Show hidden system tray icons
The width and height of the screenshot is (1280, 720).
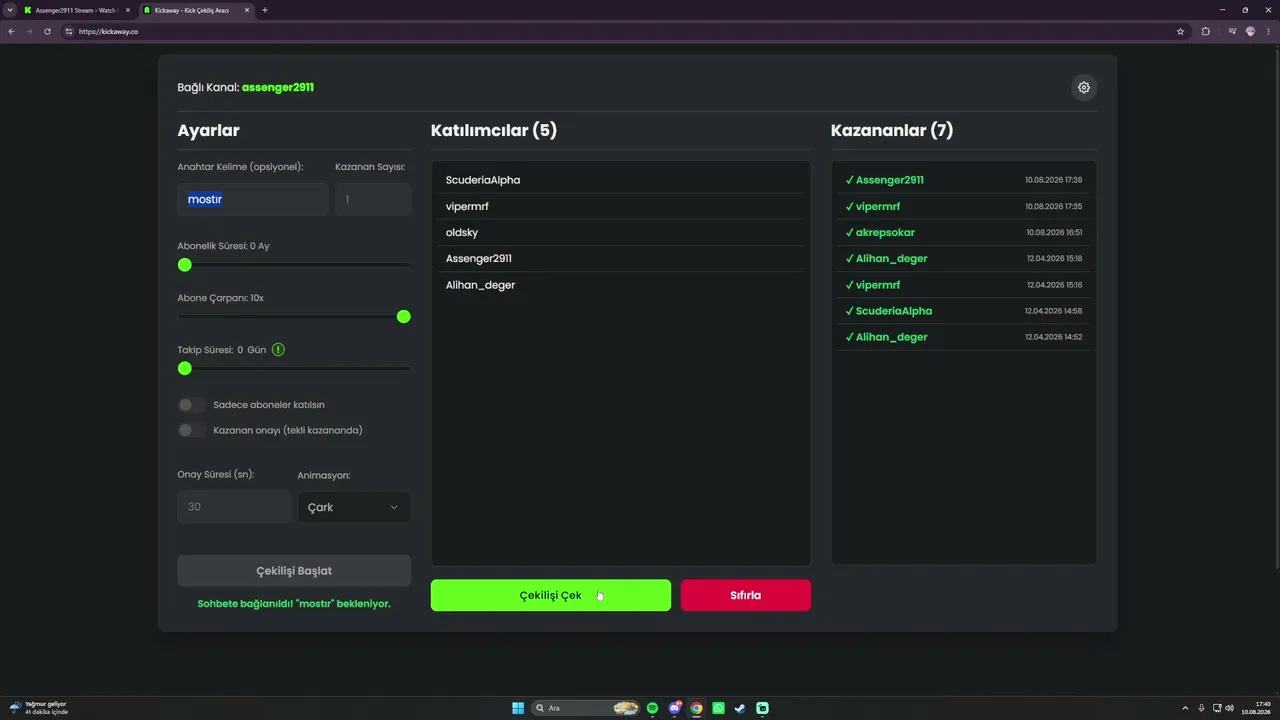pos(1185,708)
